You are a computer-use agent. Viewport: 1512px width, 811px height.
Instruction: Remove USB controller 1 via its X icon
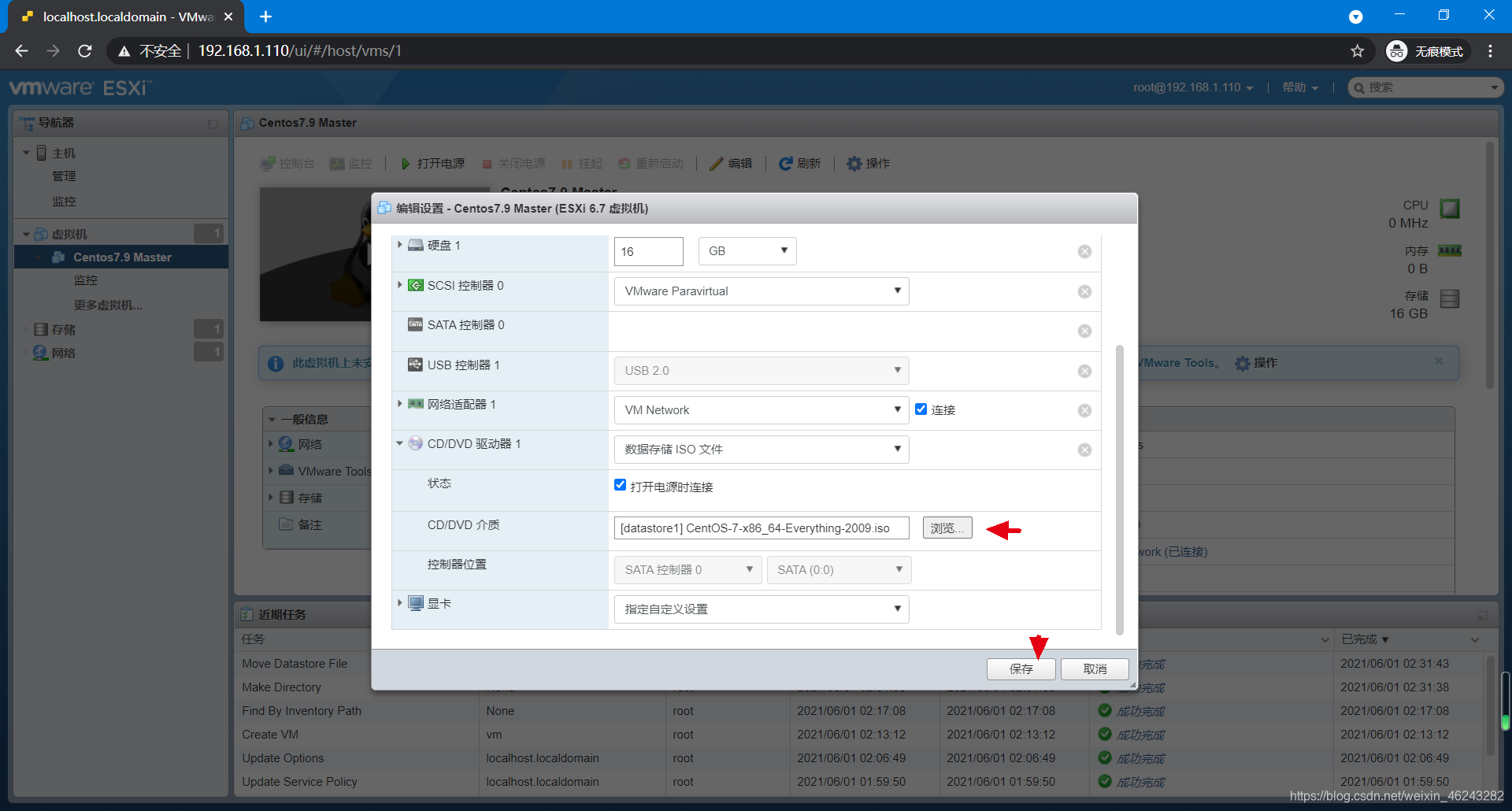[x=1084, y=371]
